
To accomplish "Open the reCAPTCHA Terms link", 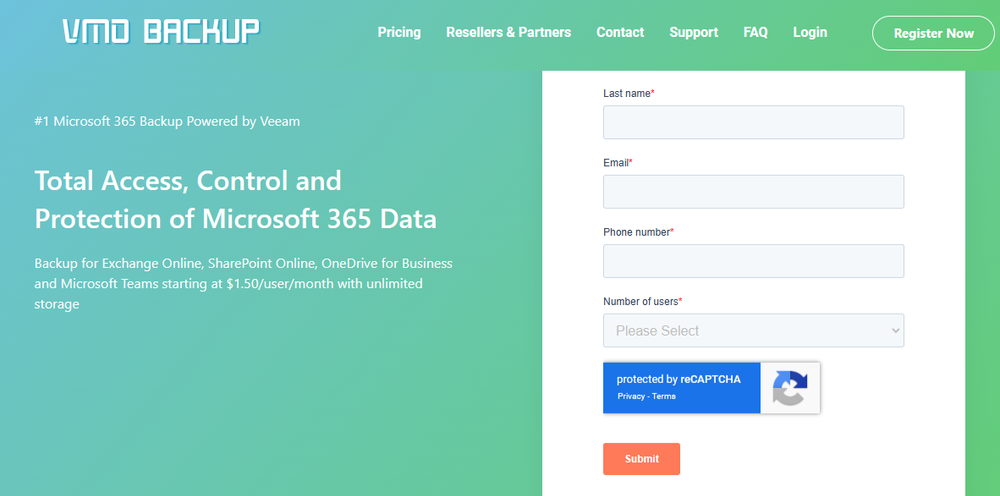I will pos(664,396).
